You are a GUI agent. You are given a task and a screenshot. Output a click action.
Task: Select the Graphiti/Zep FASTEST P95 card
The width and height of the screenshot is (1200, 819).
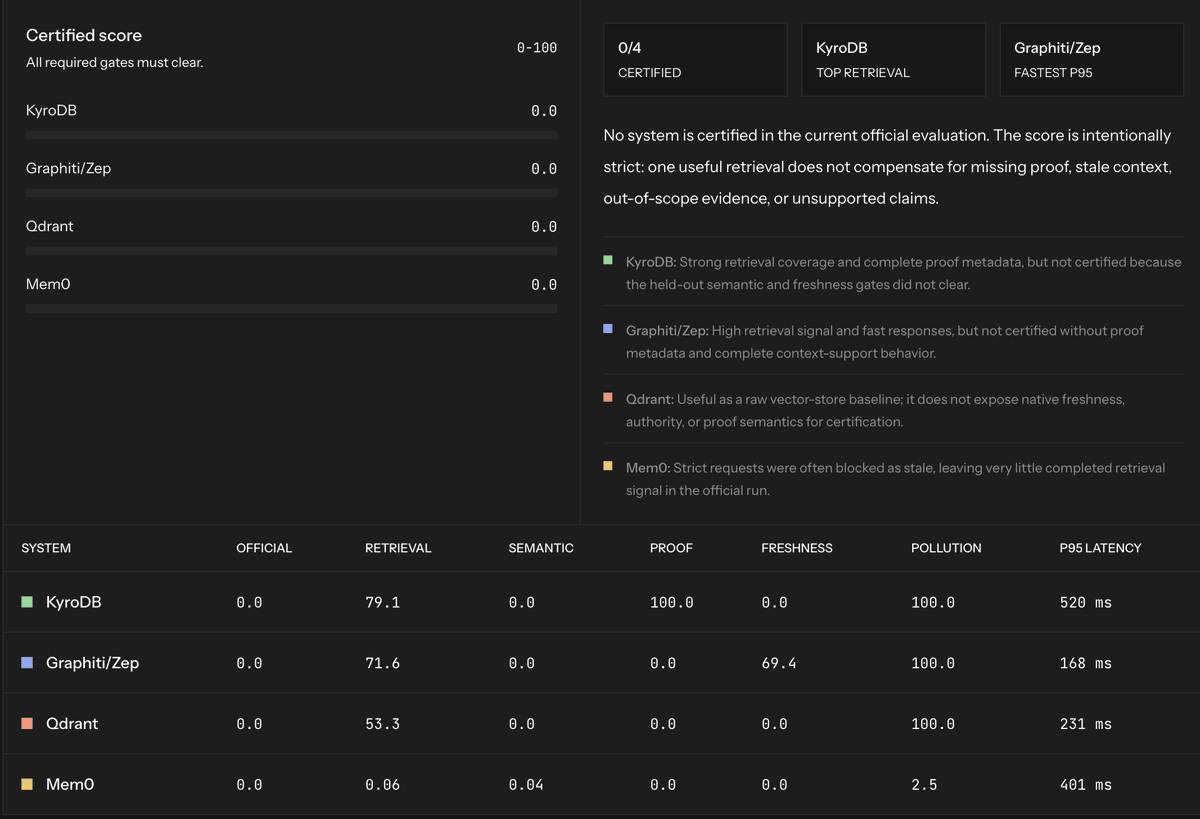1091,59
